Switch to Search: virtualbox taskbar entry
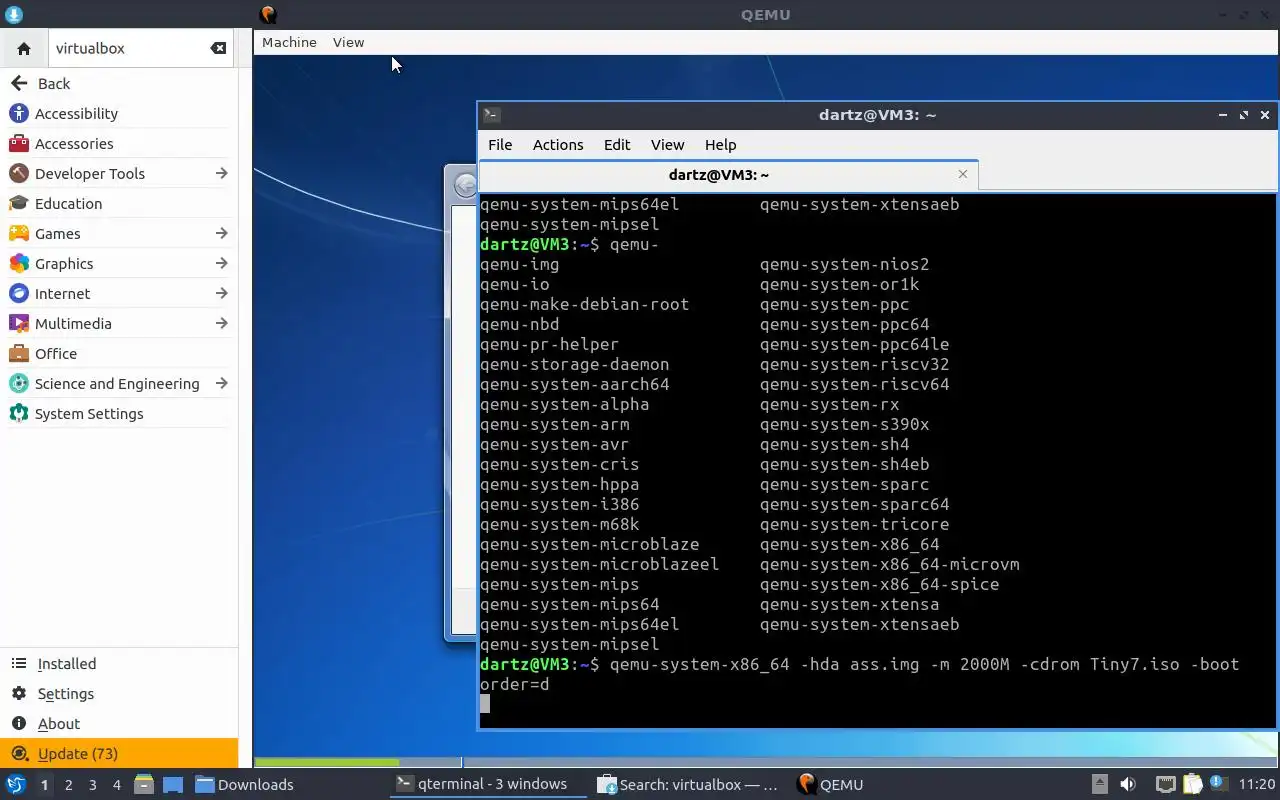Screen dimensions: 1280x800 pos(688,784)
